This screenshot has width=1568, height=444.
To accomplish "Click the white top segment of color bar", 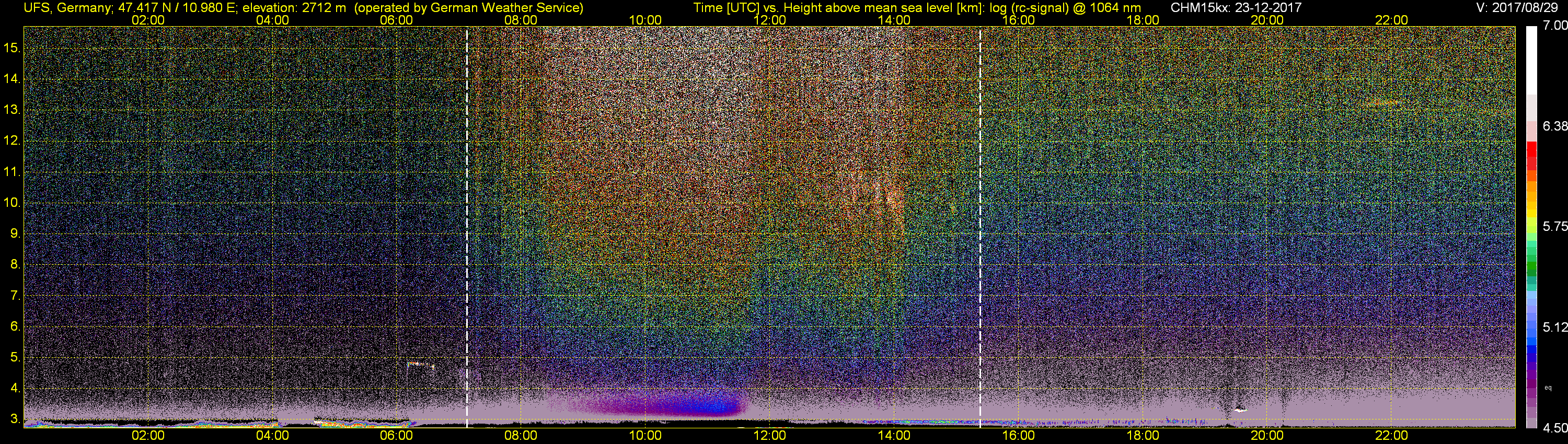I will pyautogui.click(x=1531, y=60).
